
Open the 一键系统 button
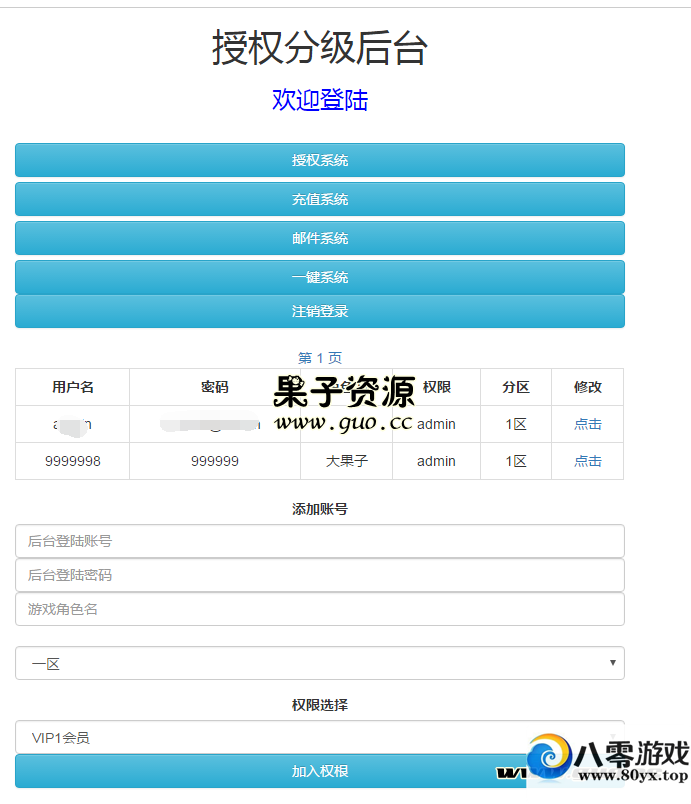pos(320,277)
